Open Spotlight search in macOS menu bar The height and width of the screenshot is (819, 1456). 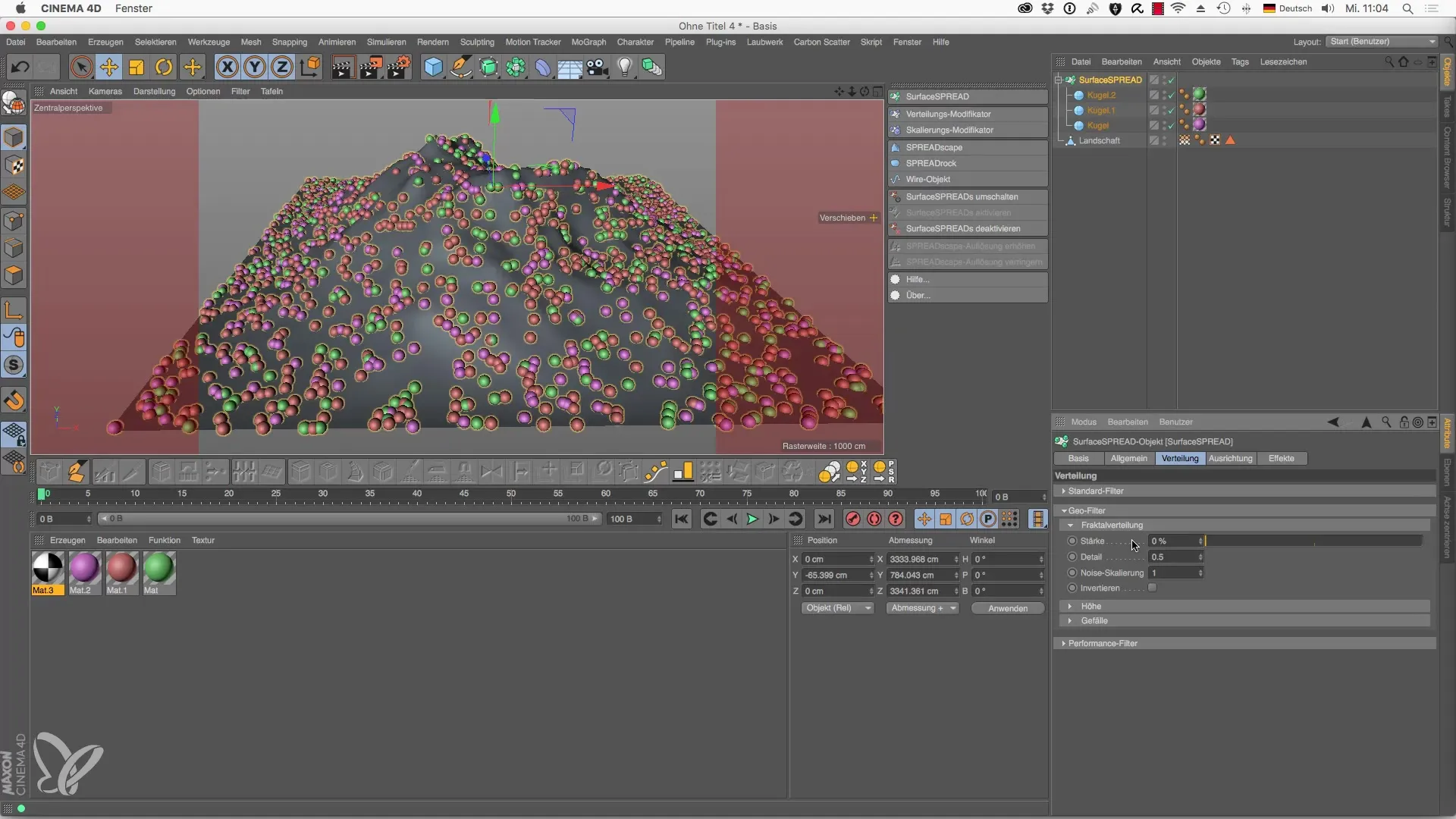pyautogui.click(x=1407, y=9)
